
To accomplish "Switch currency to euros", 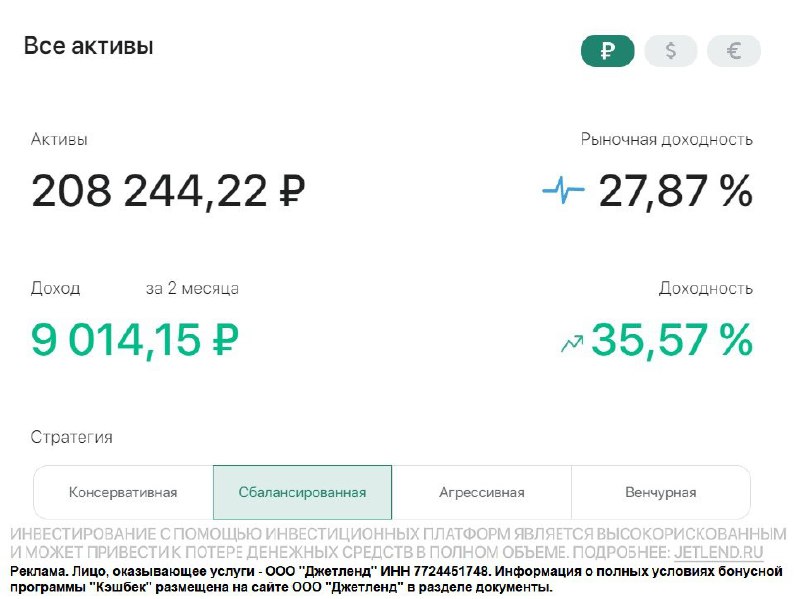I will click(734, 51).
